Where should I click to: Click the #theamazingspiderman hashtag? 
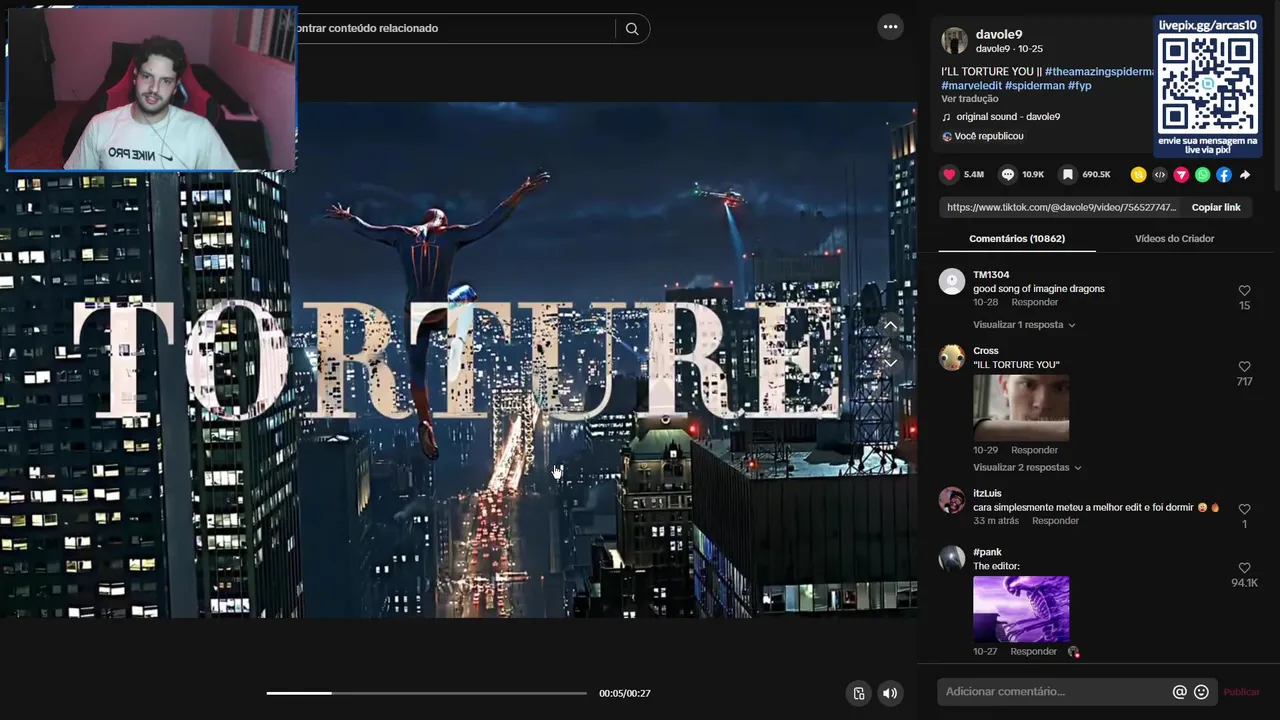1099,72
